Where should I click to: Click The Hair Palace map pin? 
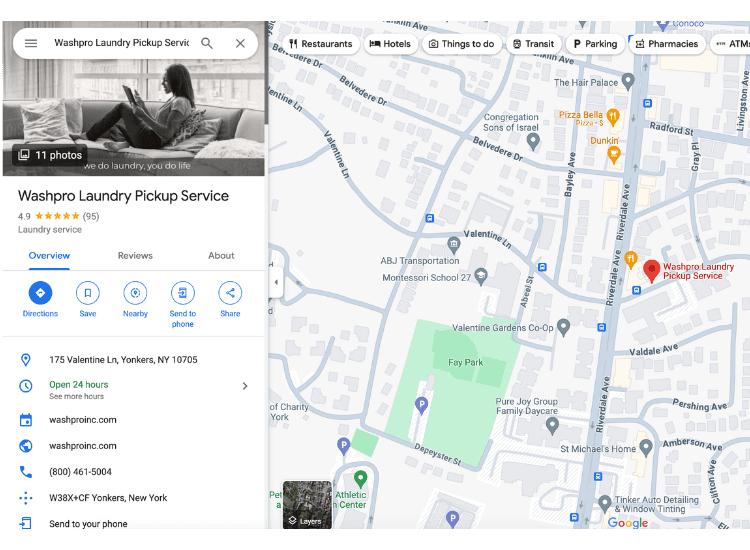[x=628, y=81]
